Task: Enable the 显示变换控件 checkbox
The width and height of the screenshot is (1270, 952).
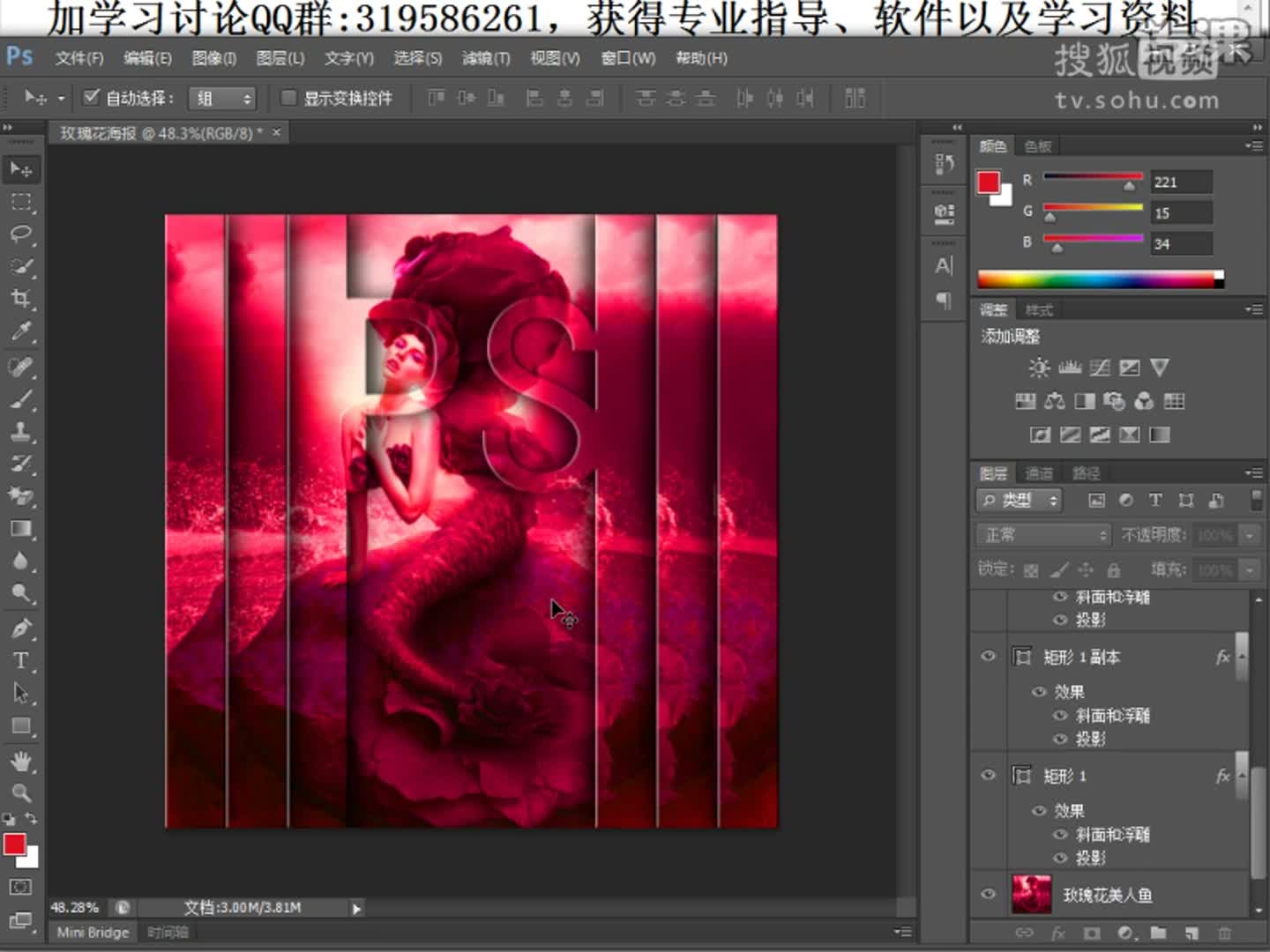Action: click(288, 97)
